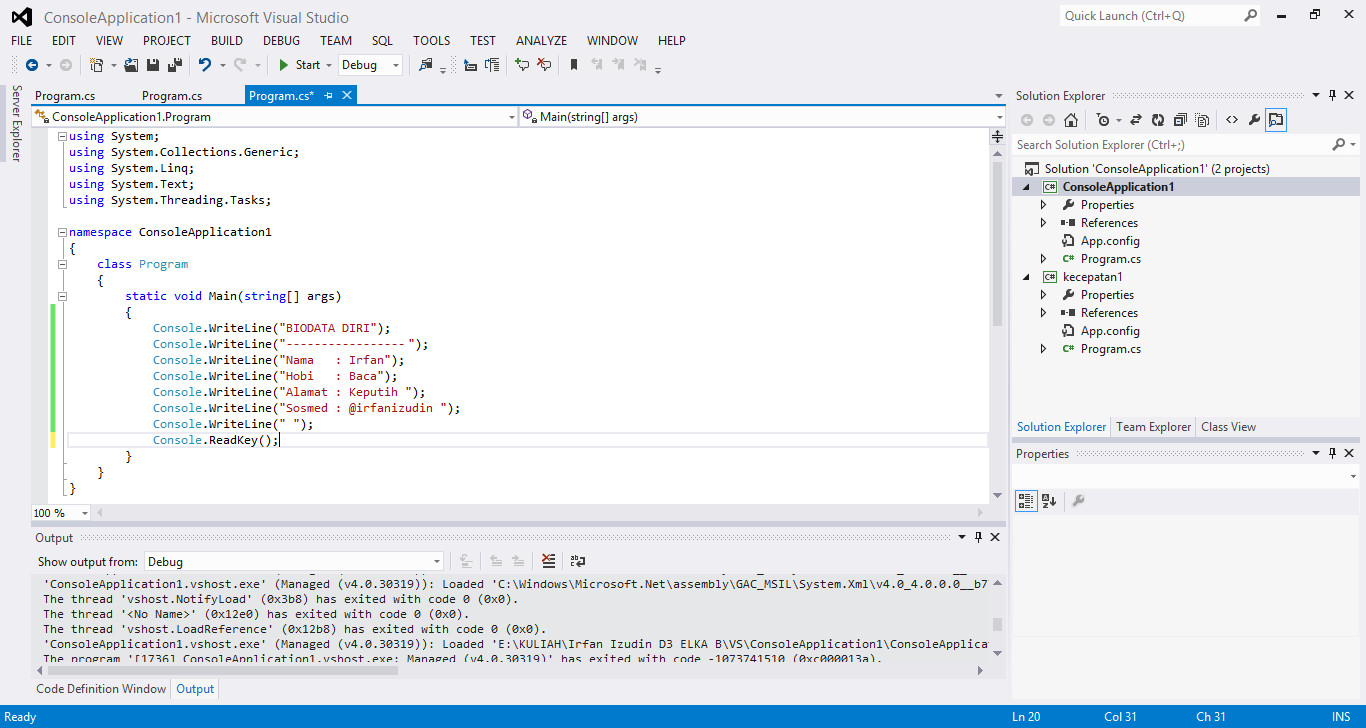Switch to the Code Definition Window tab
The image size is (1366, 728).
click(101, 689)
